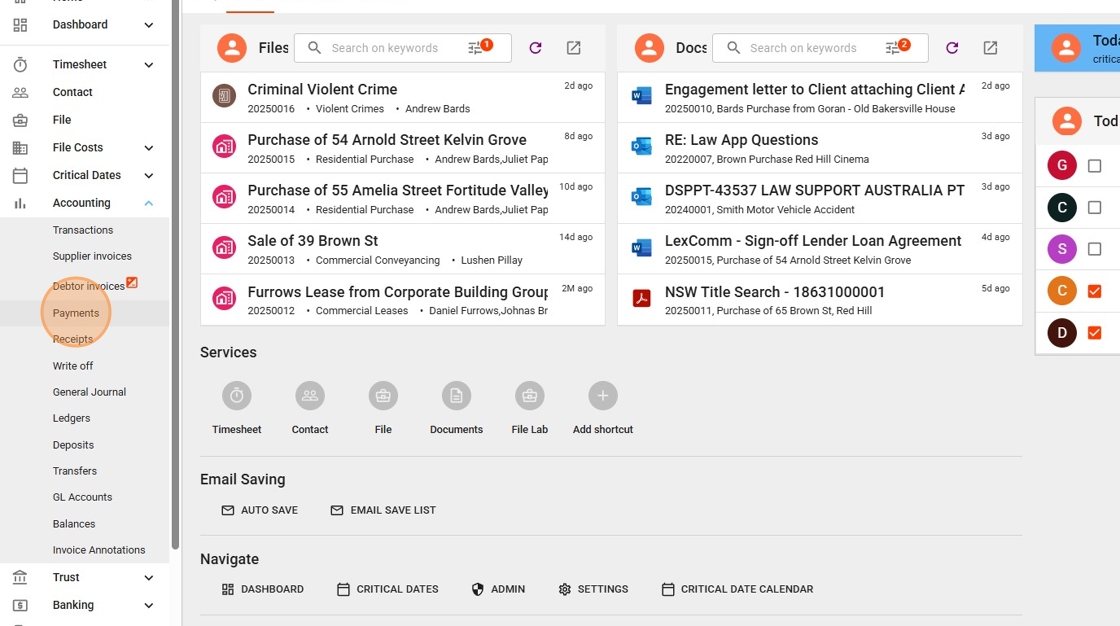
Task: Open Files panel filter settings icon
Action: click(x=476, y=48)
